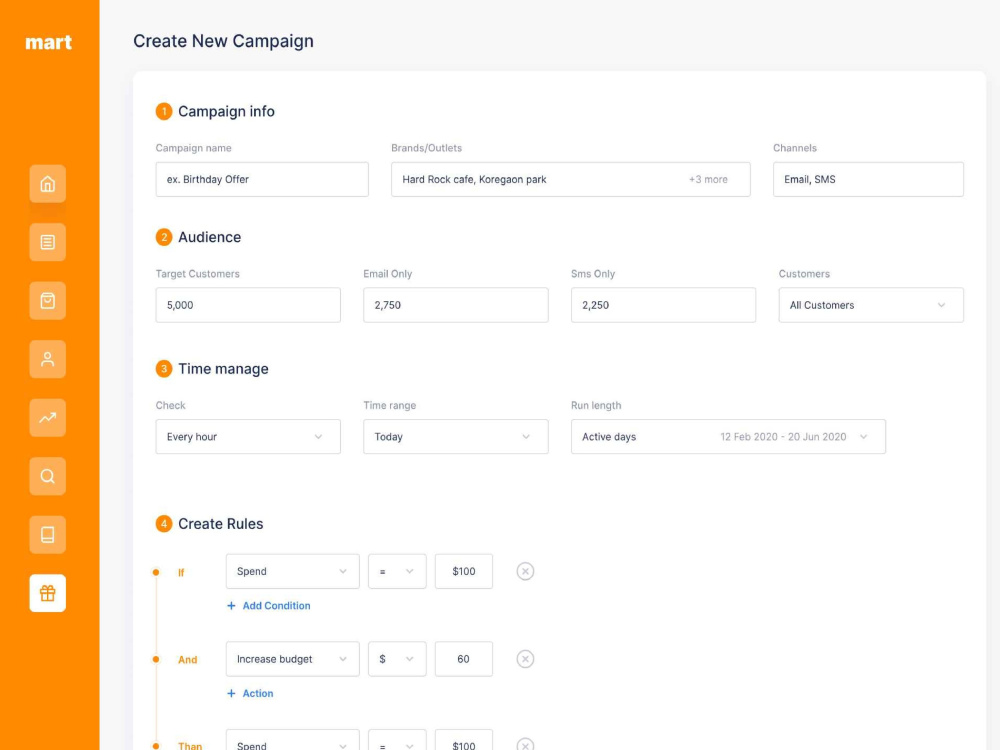Click the Action link
This screenshot has height=750, width=1000.
tap(258, 693)
